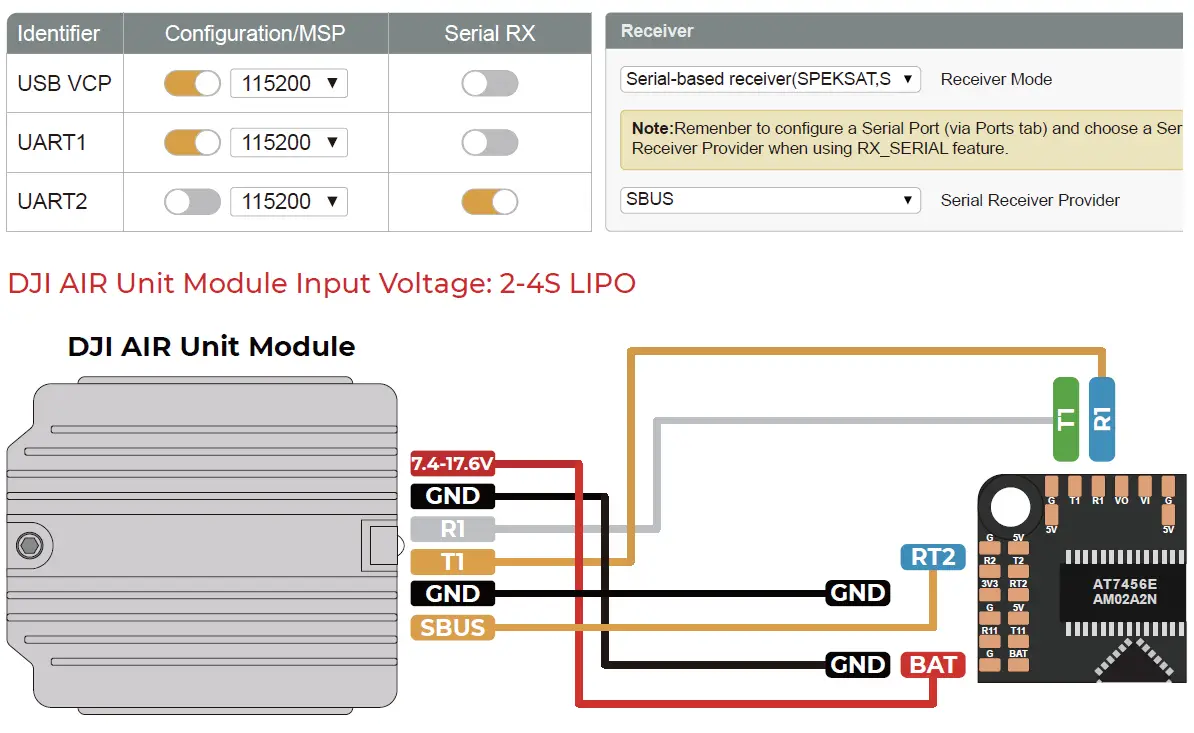Turn off UART2 Serial RX switch
This screenshot has height=733, width=1194.
(490, 202)
